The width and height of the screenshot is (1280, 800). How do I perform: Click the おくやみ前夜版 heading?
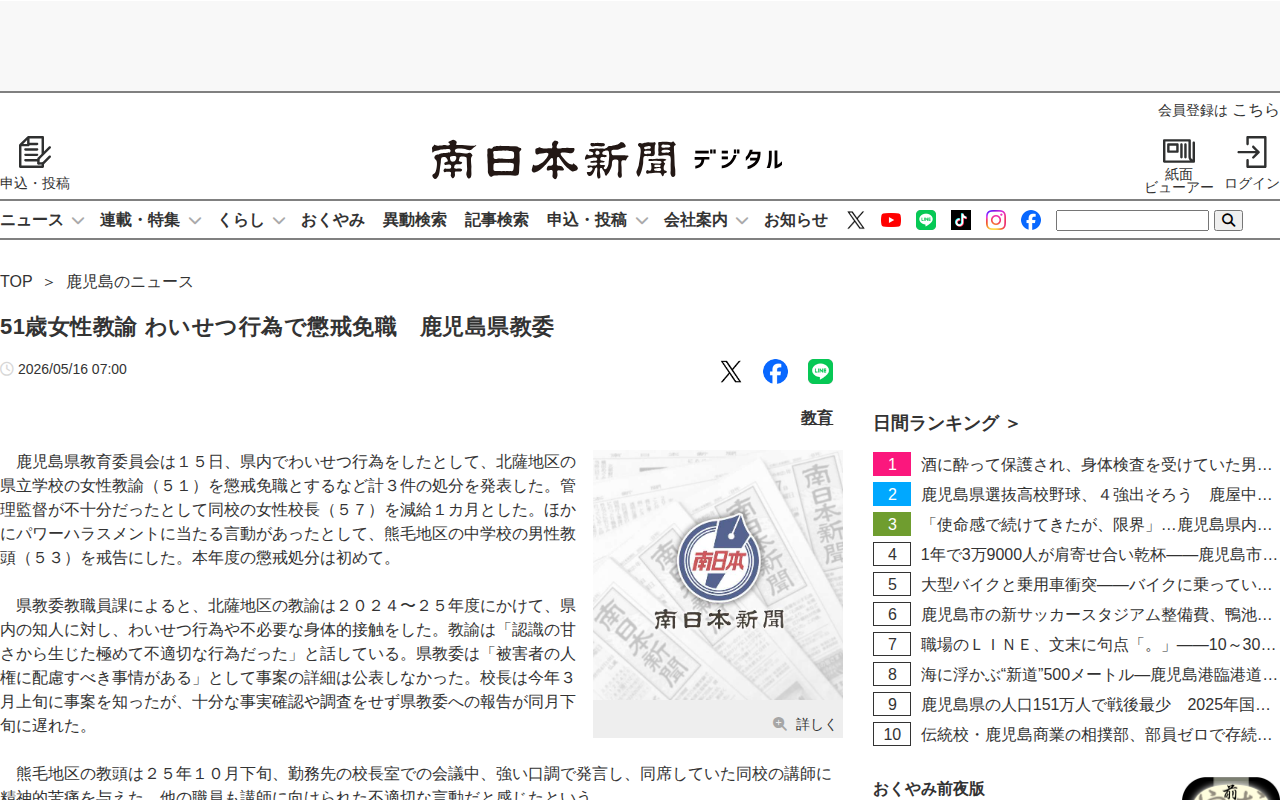coord(929,789)
